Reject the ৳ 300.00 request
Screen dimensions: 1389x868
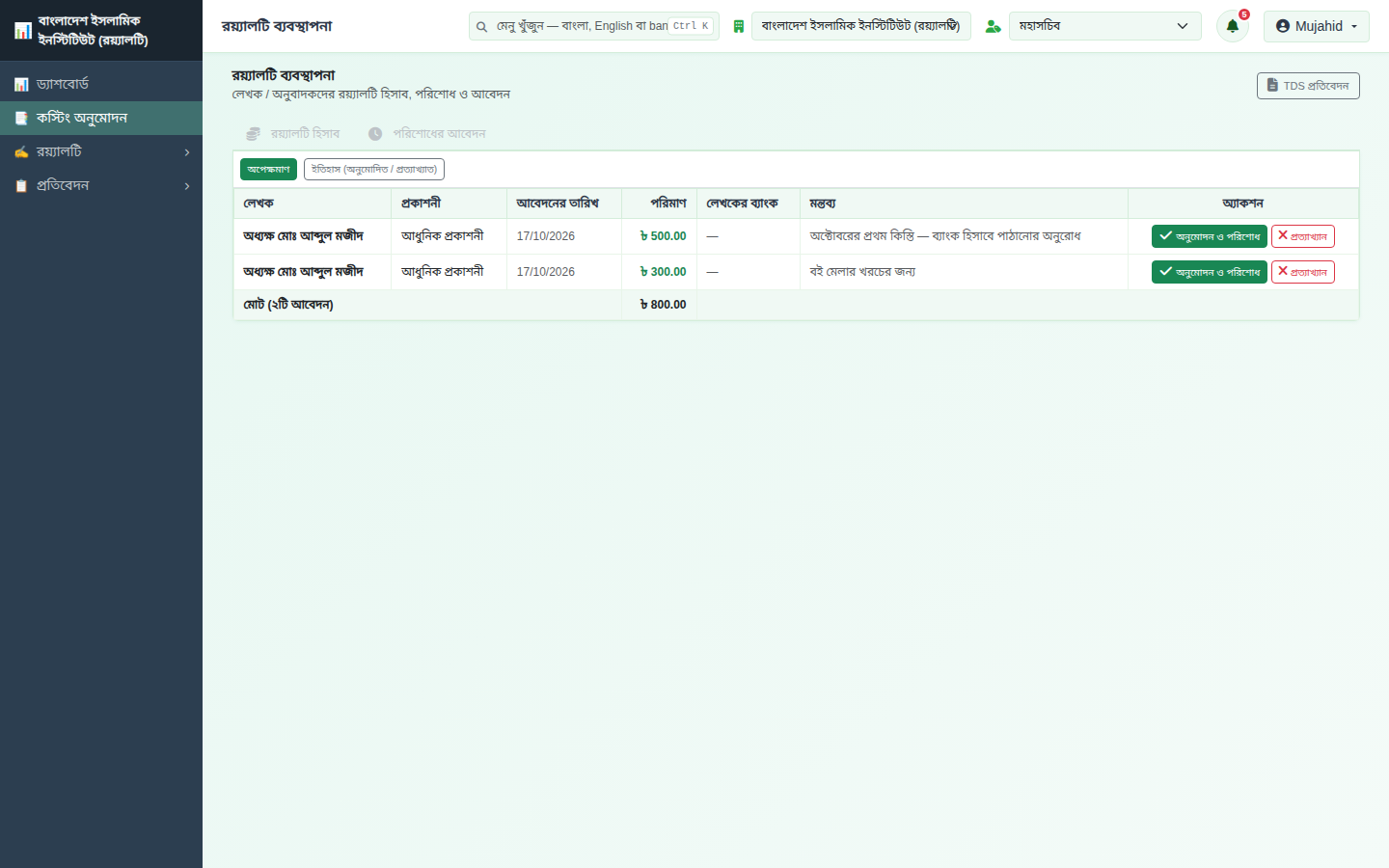tap(1303, 272)
